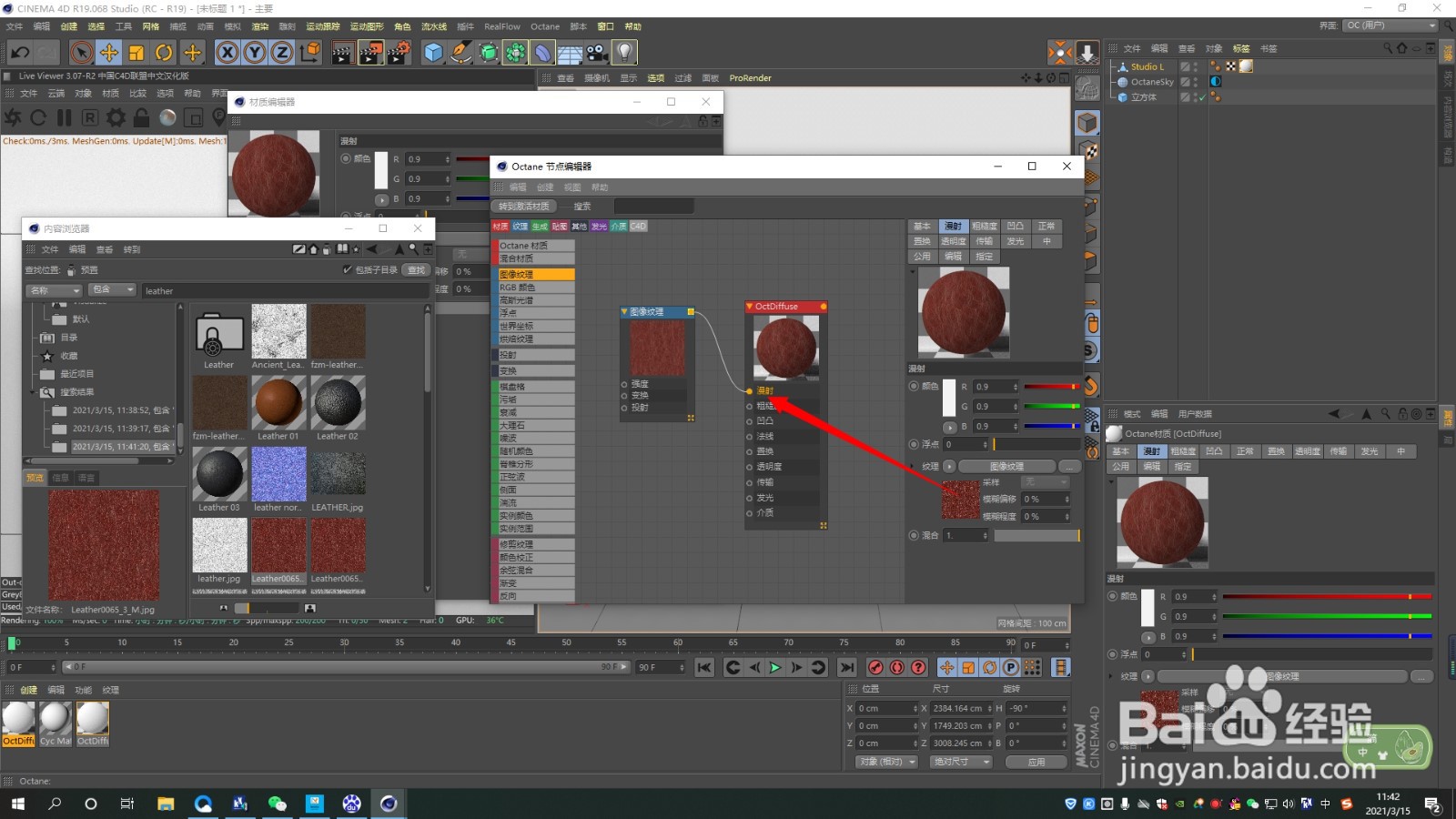Collapse the OctDiffuse node triangle
This screenshot has height=819, width=1456.
[749, 307]
